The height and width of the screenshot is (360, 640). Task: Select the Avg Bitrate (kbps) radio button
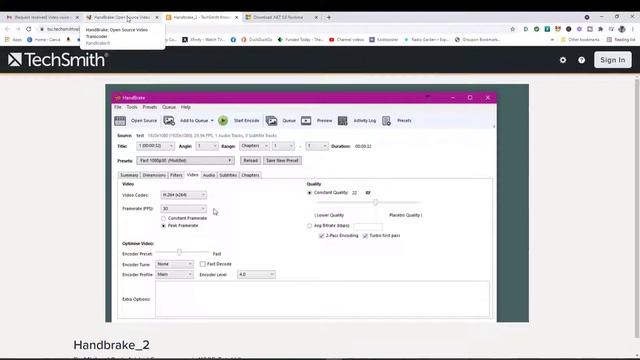309,226
